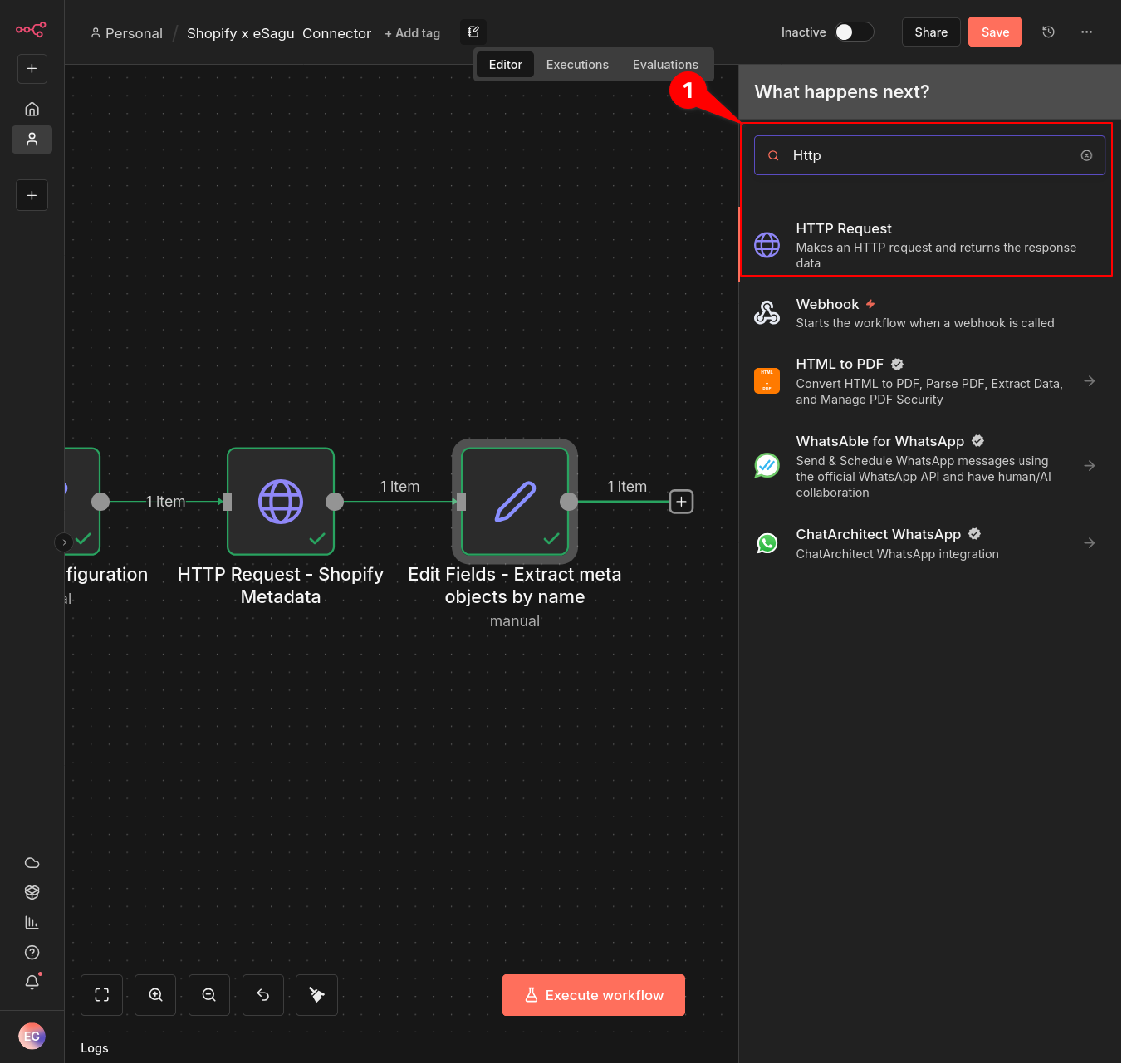The image size is (1122, 1064).
Task: Click the HTTP Request globe icon in results
Action: point(767,245)
